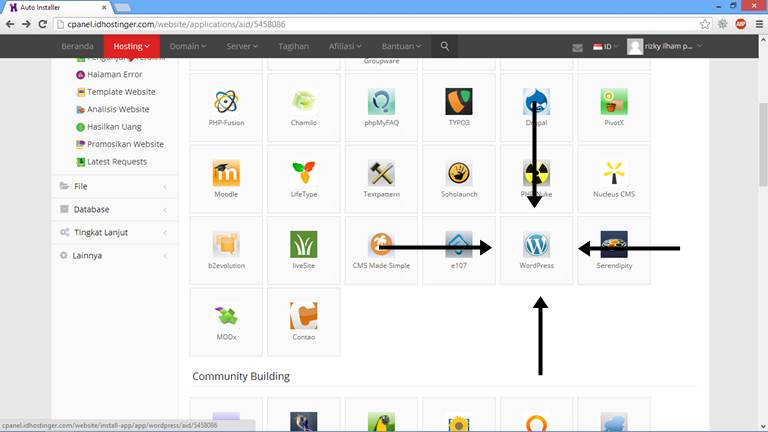Open the Chrome menu hamburger icon
This screenshot has height=432, width=768.
click(x=759, y=24)
